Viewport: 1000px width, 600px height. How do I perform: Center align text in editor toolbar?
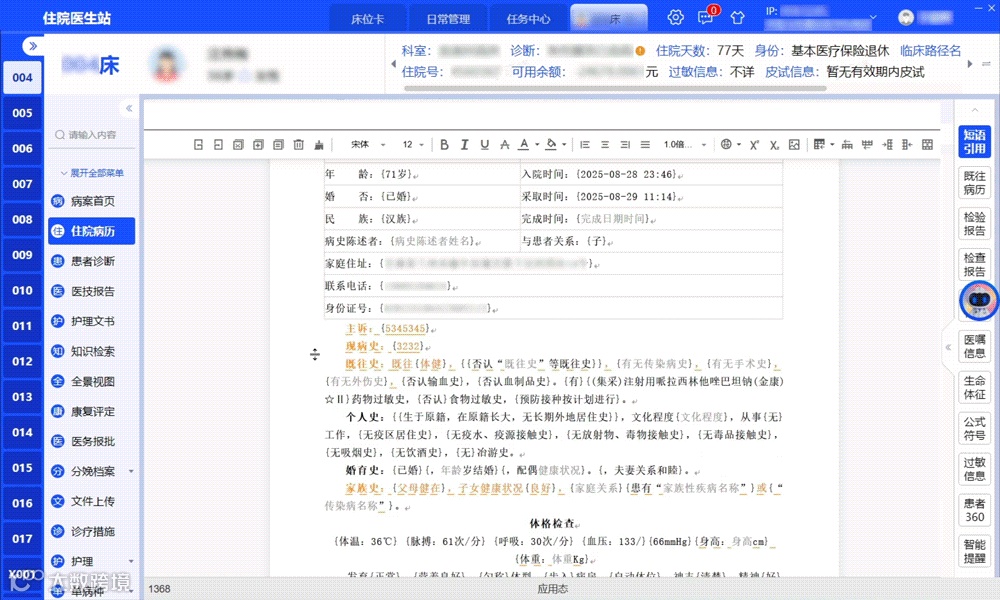tap(605, 145)
